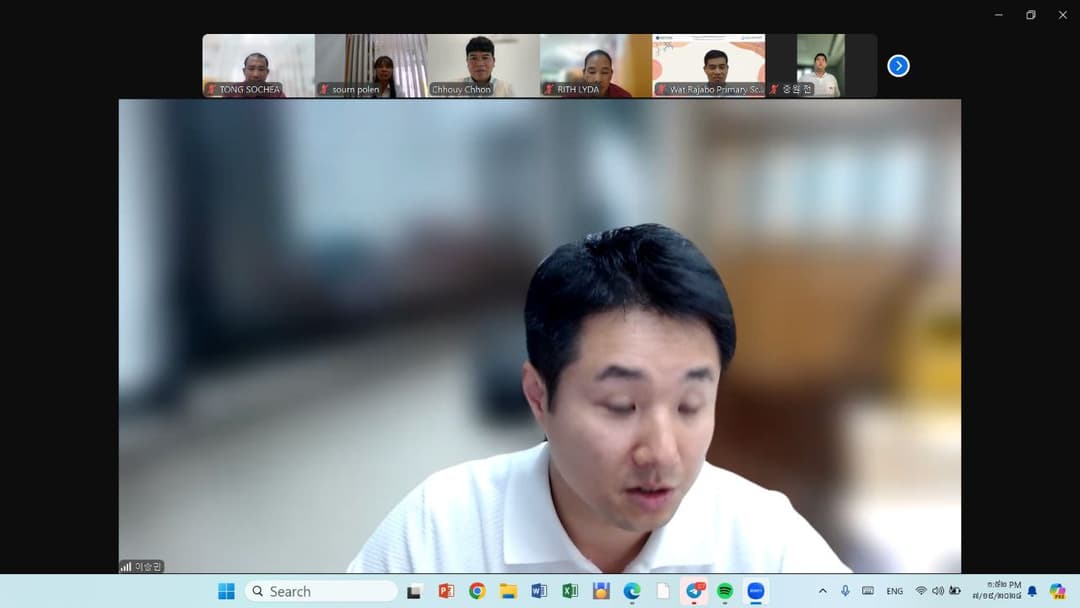Select TONG SOCHEA's video thumbnail
The width and height of the screenshot is (1080, 608).
[258, 66]
